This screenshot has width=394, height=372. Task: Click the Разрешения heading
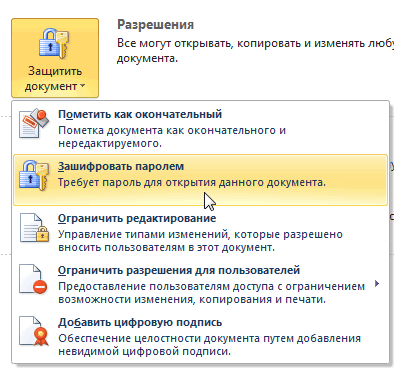tap(155, 25)
